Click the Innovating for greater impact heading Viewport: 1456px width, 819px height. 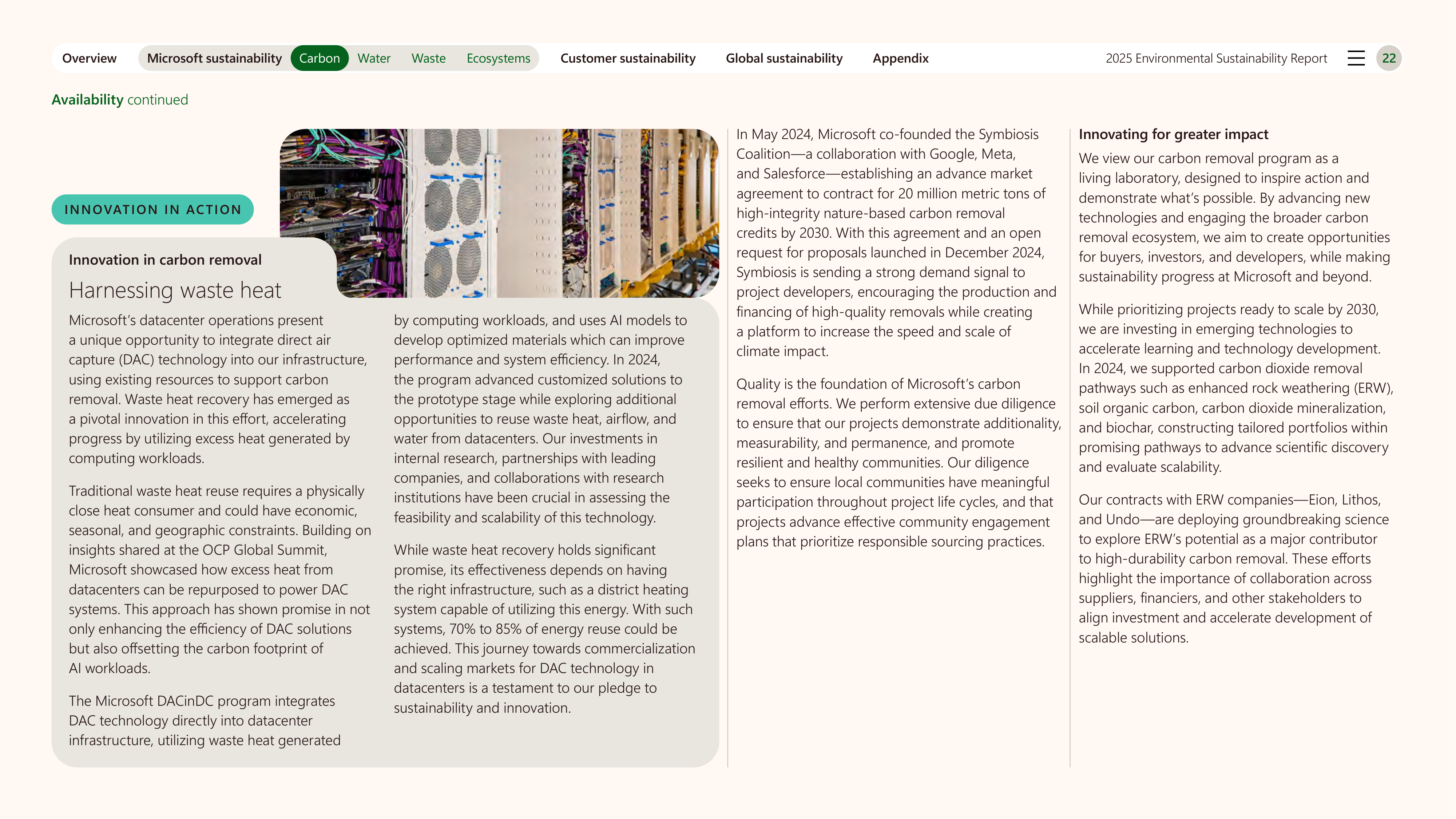[x=1173, y=135]
